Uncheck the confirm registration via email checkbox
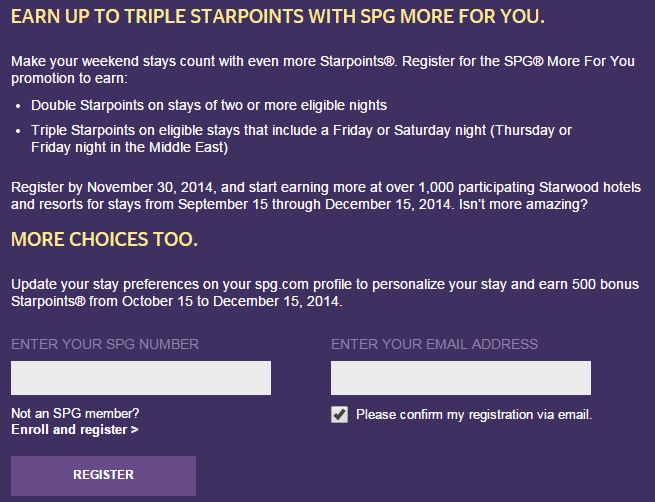Image resolution: width=655 pixels, height=502 pixels. 340,414
